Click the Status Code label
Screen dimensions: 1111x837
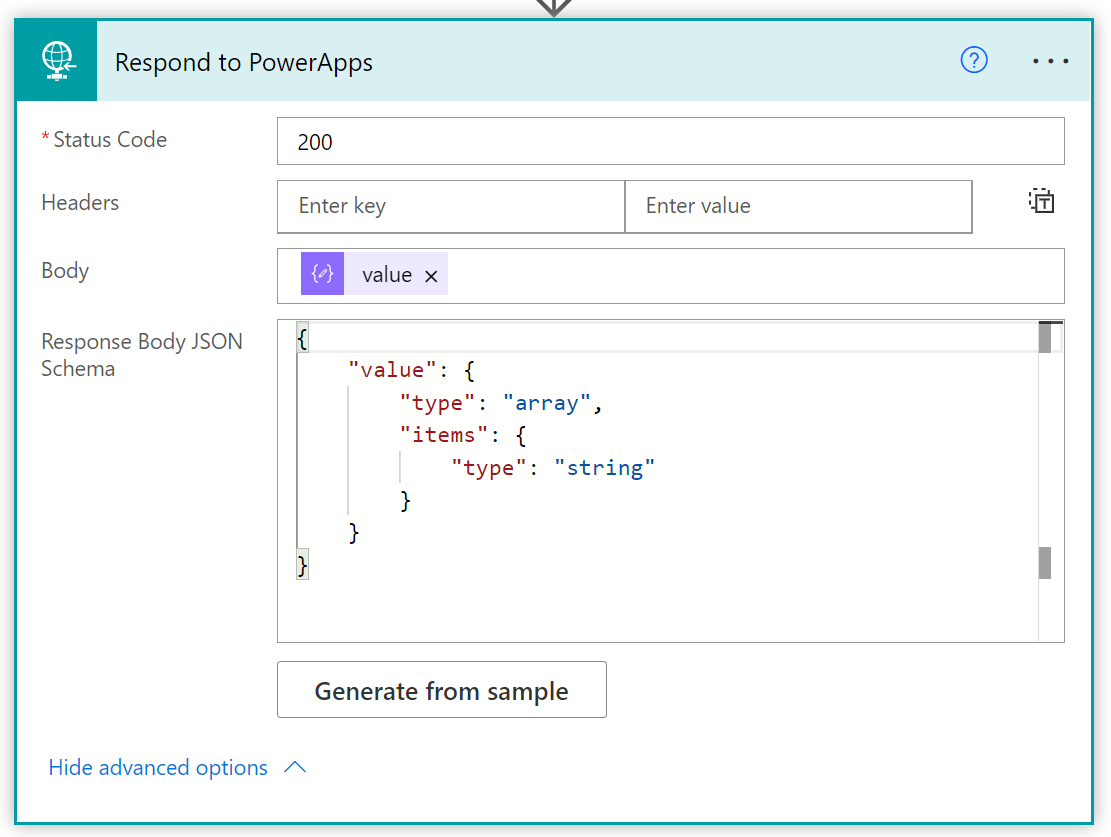[x=110, y=140]
